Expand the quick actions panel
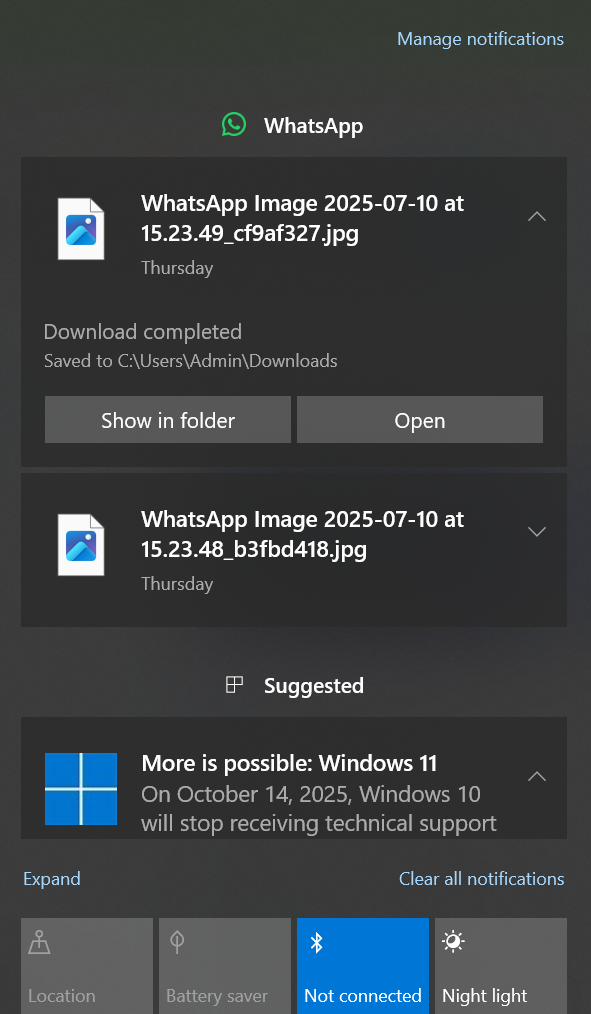 coord(51,878)
